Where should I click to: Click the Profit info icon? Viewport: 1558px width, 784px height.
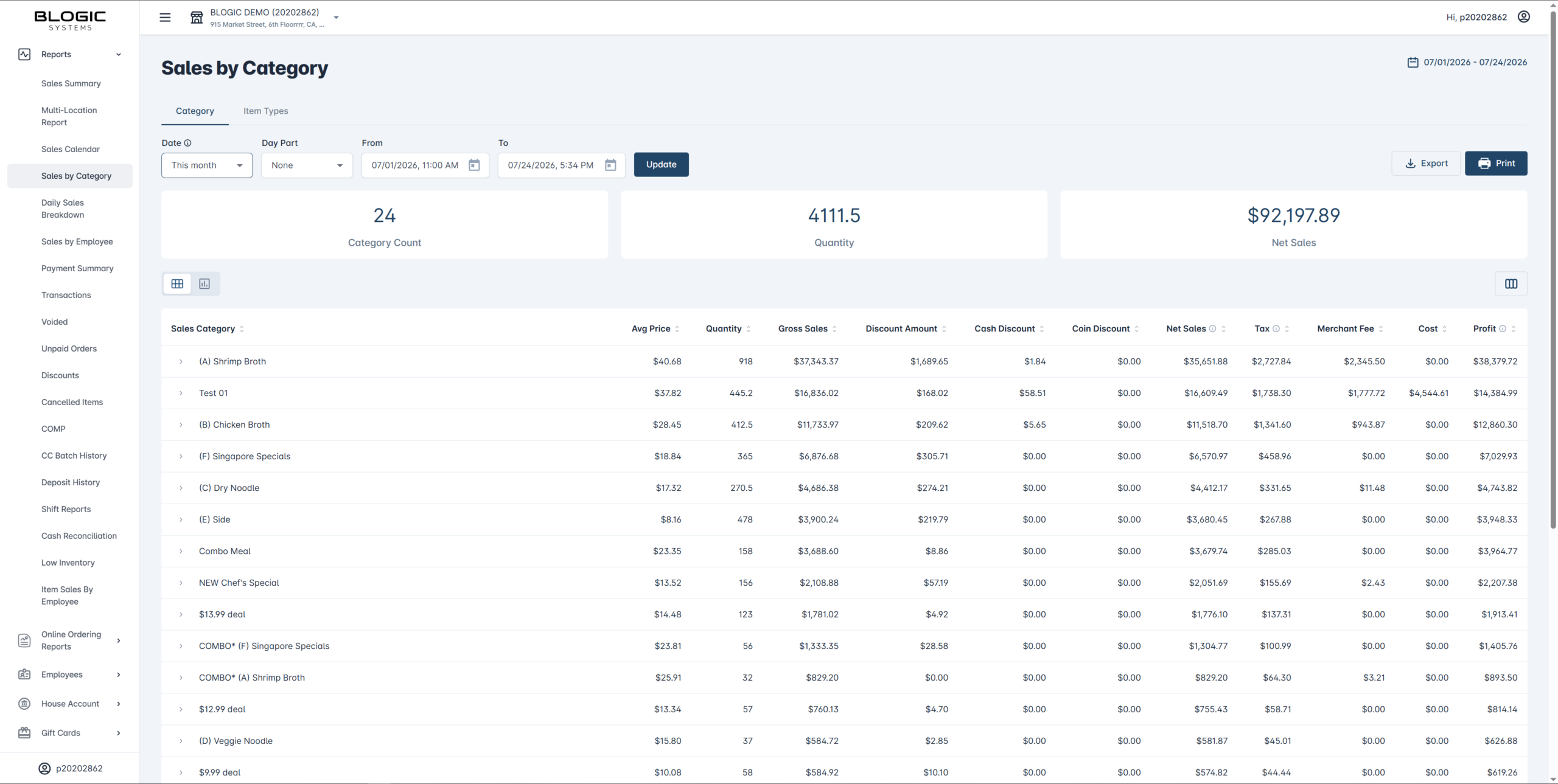pos(1503,328)
